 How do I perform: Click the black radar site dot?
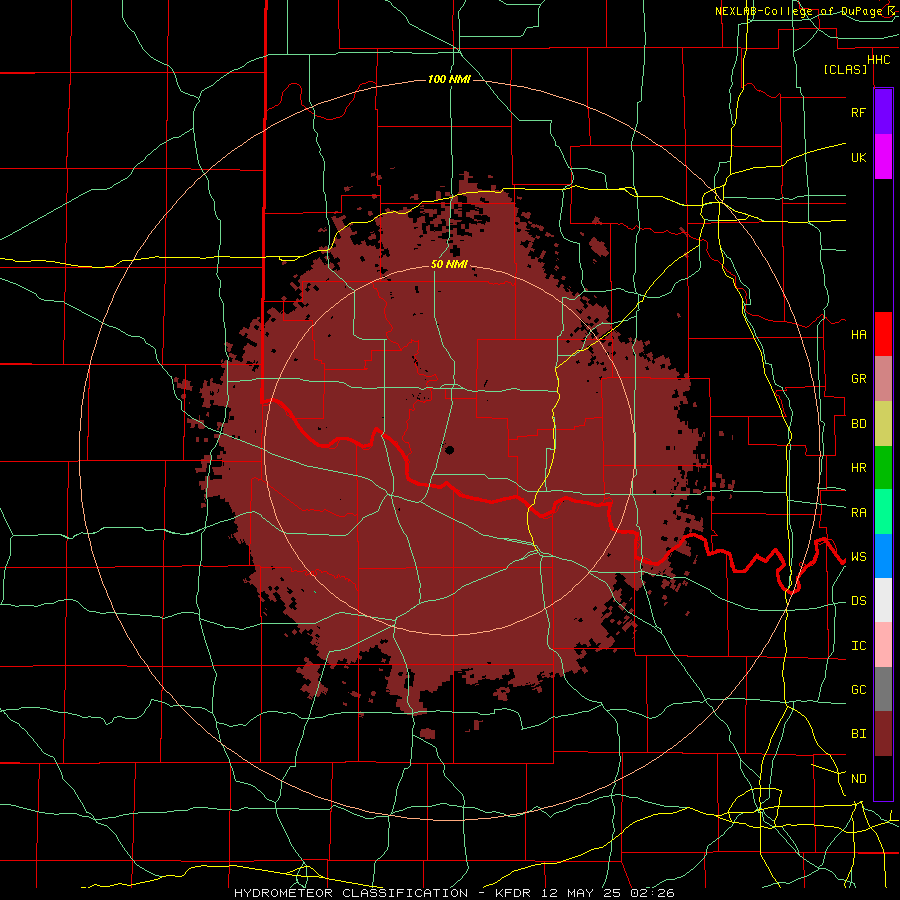tap(449, 449)
